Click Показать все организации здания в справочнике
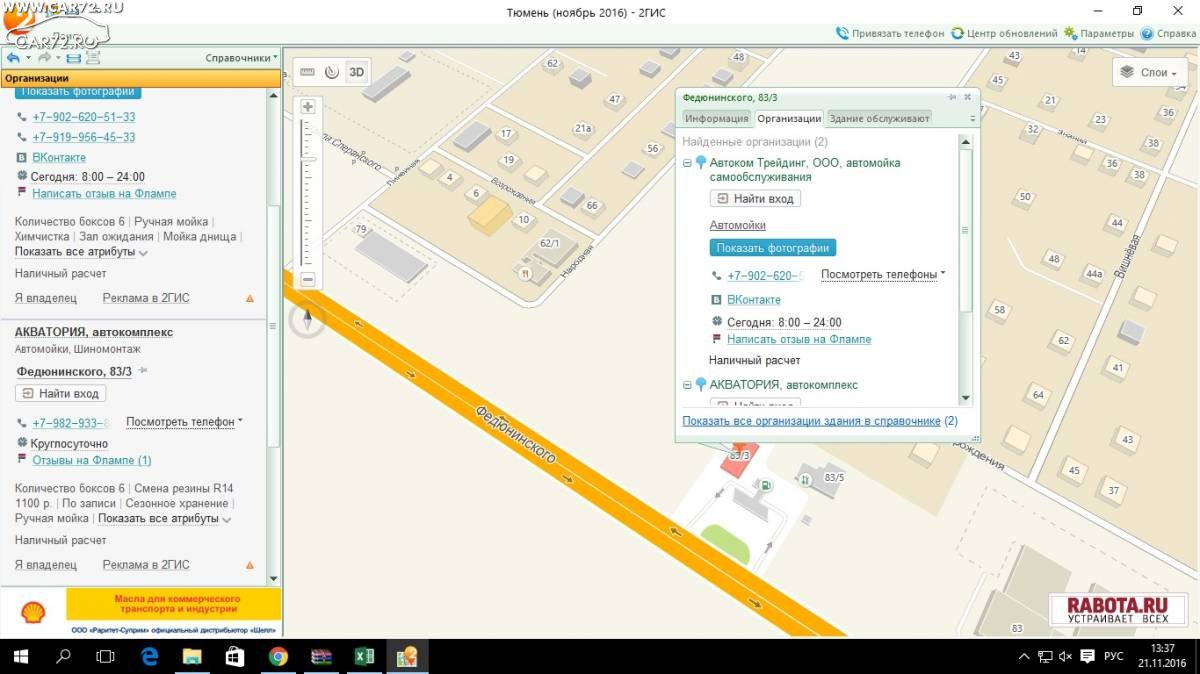This screenshot has width=1200, height=674. pos(811,421)
